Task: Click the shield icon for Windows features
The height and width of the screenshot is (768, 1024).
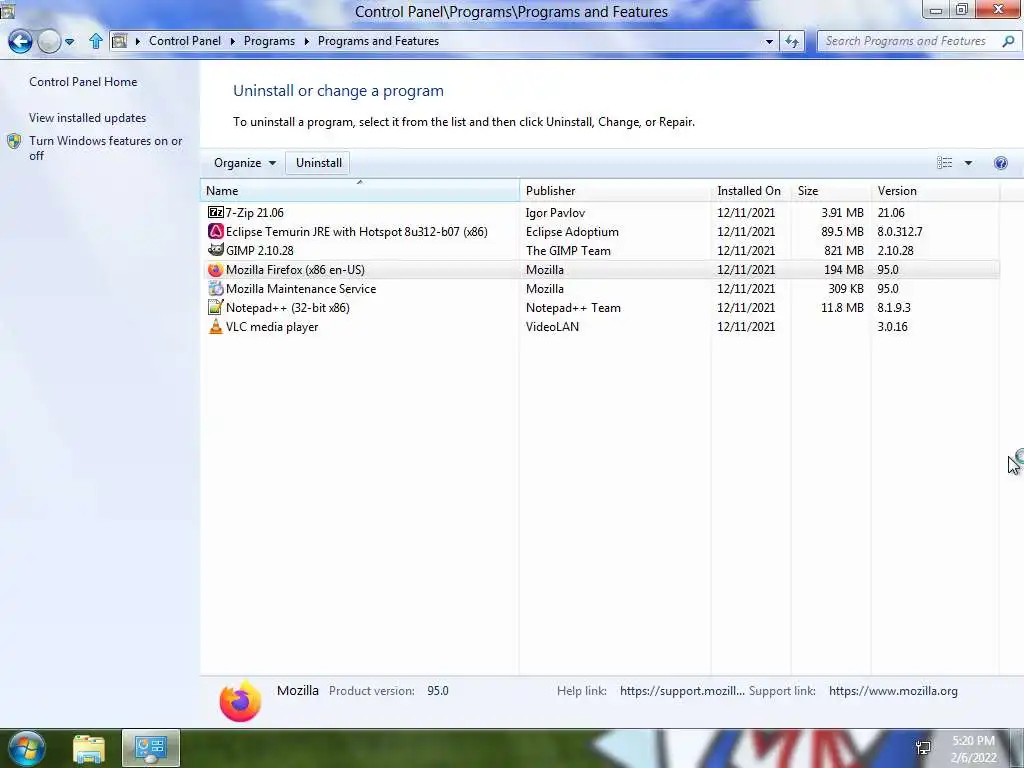Action: (x=14, y=141)
